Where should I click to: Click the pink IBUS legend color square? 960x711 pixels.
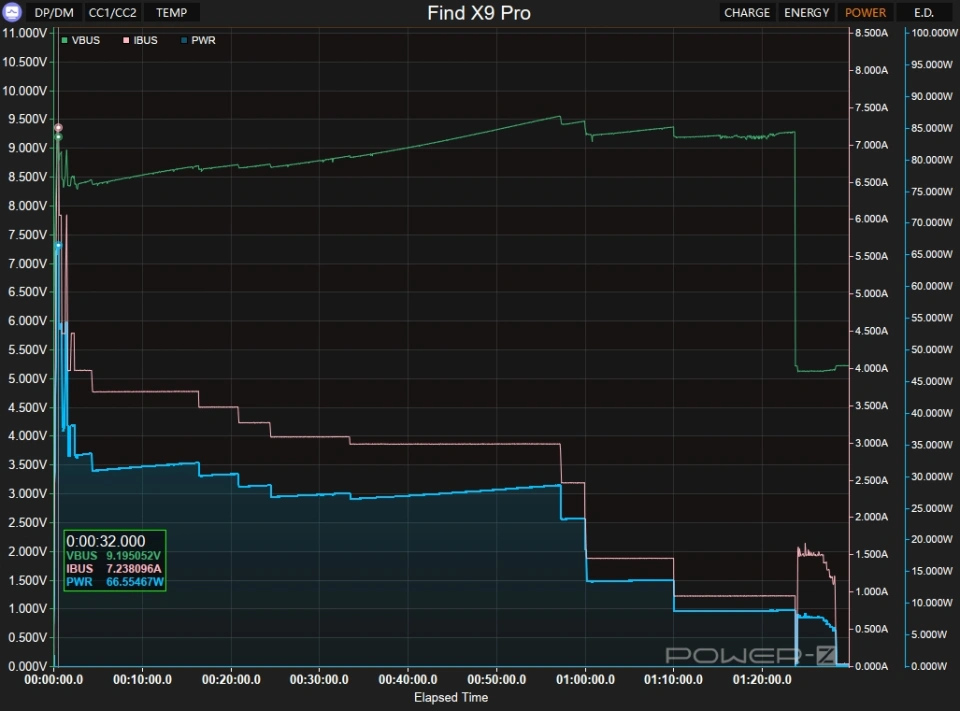125,40
